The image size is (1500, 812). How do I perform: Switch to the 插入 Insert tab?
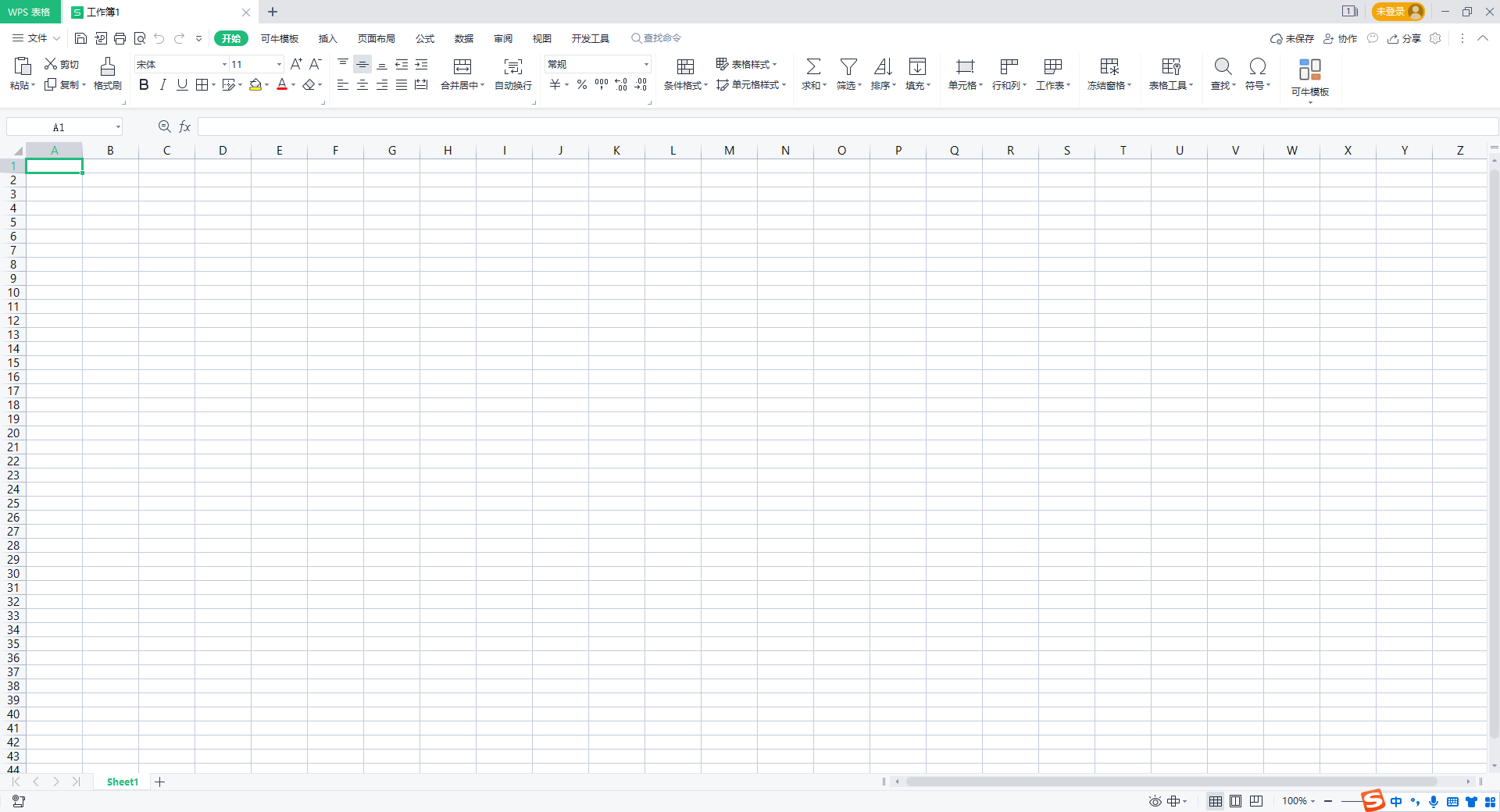327,38
